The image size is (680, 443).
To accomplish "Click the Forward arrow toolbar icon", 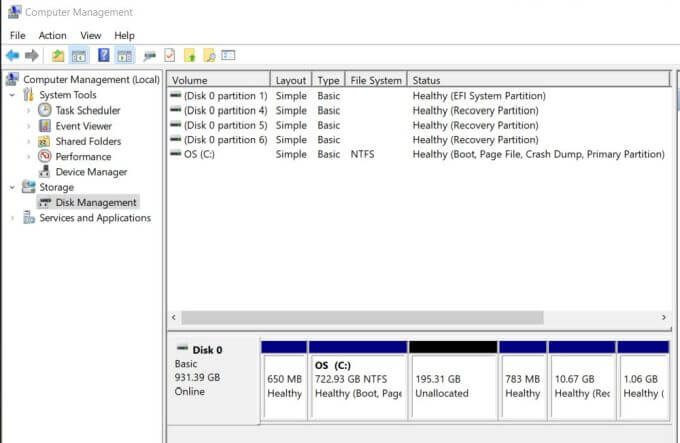I will (32, 55).
